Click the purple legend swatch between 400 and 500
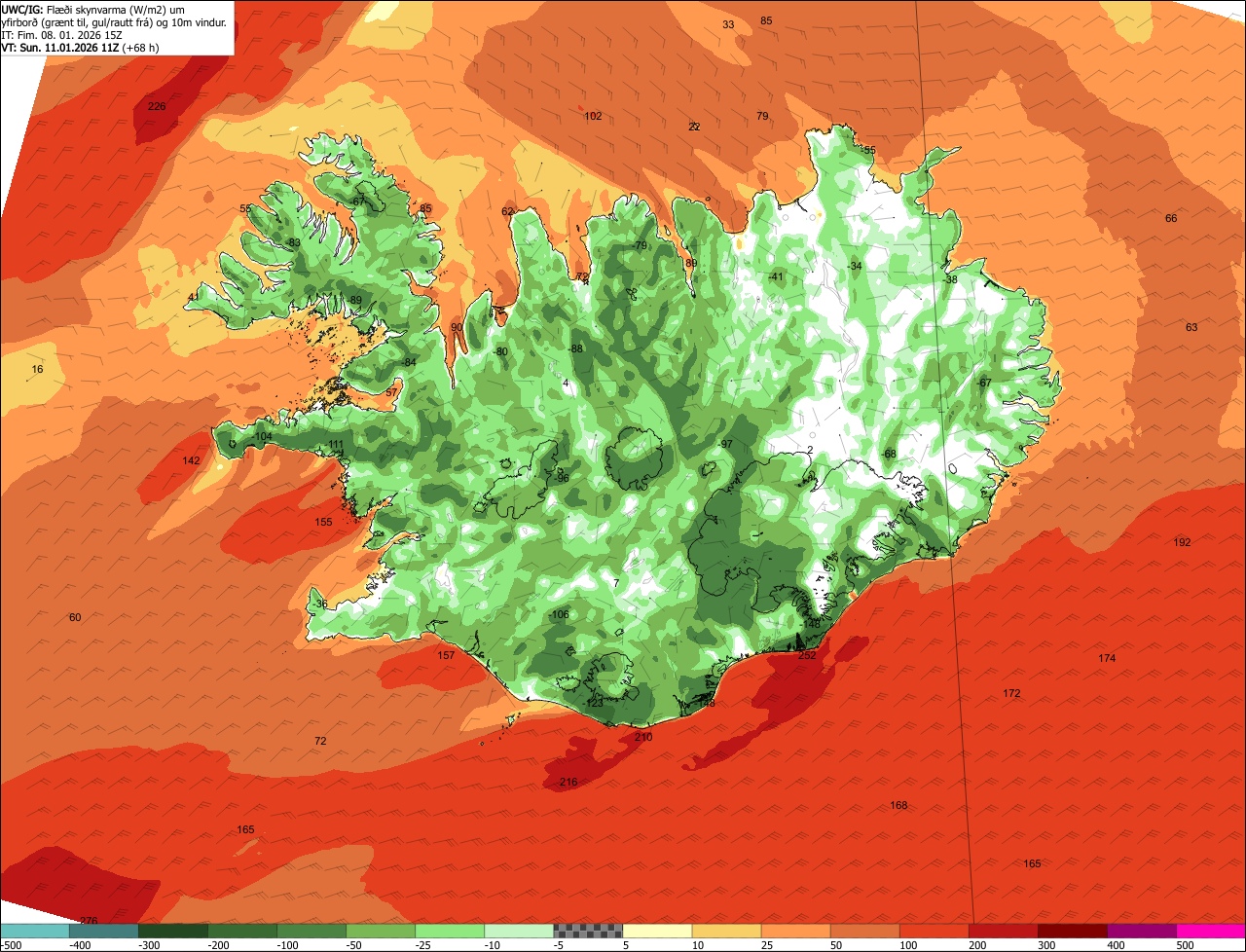 coord(1142,931)
